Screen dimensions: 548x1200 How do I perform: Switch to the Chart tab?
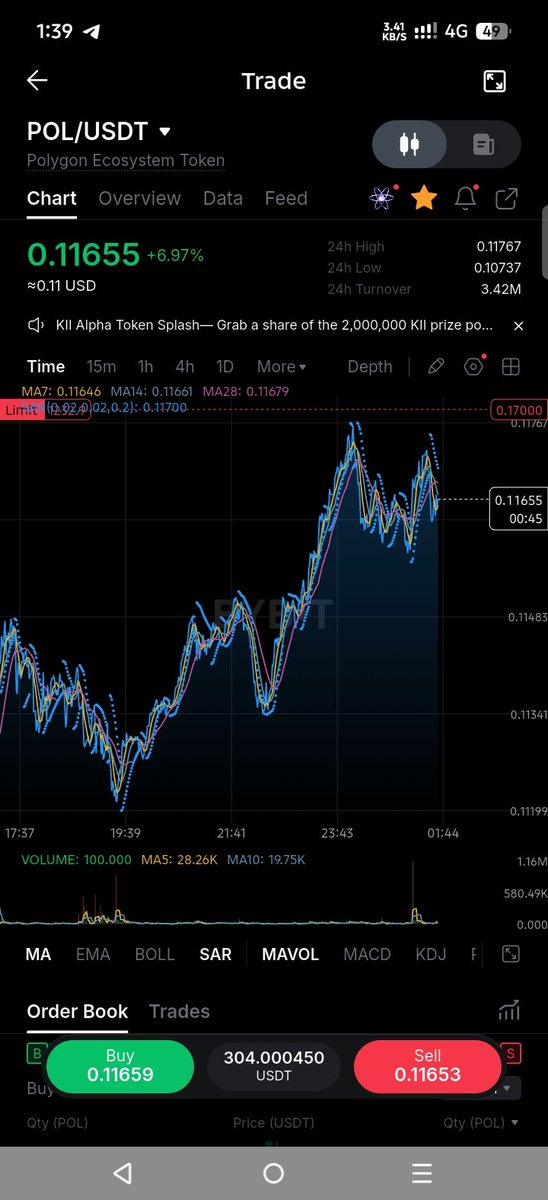point(52,198)
